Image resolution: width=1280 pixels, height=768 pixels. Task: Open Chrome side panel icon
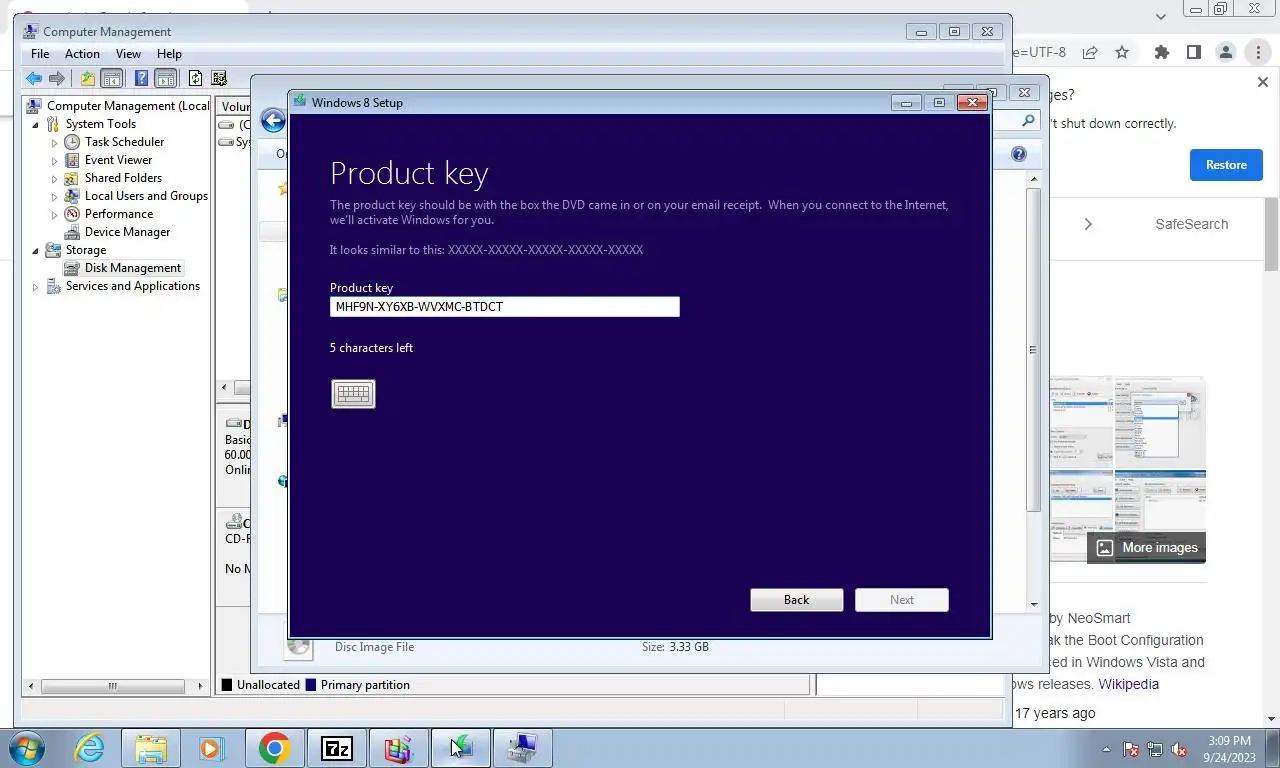click(1193, 52)
